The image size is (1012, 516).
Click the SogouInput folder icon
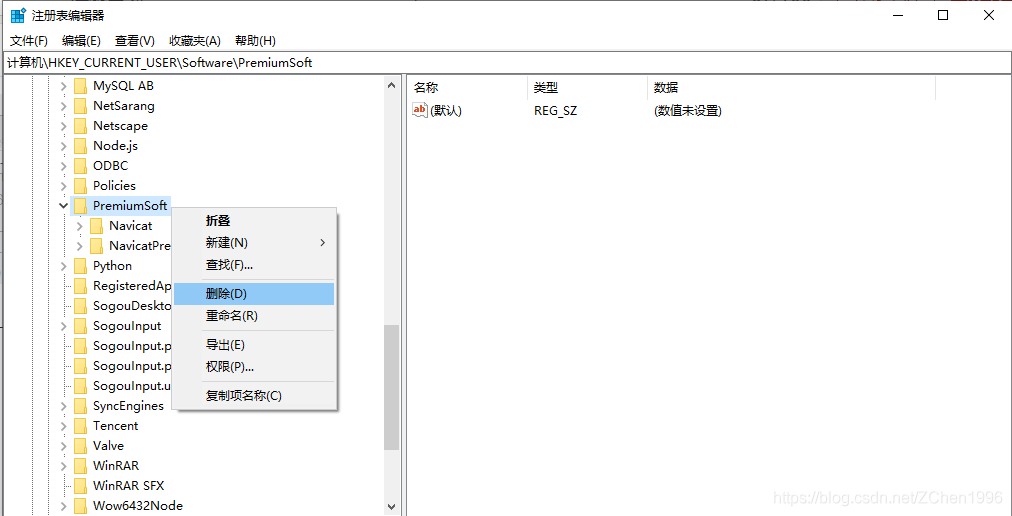point(80,326)
